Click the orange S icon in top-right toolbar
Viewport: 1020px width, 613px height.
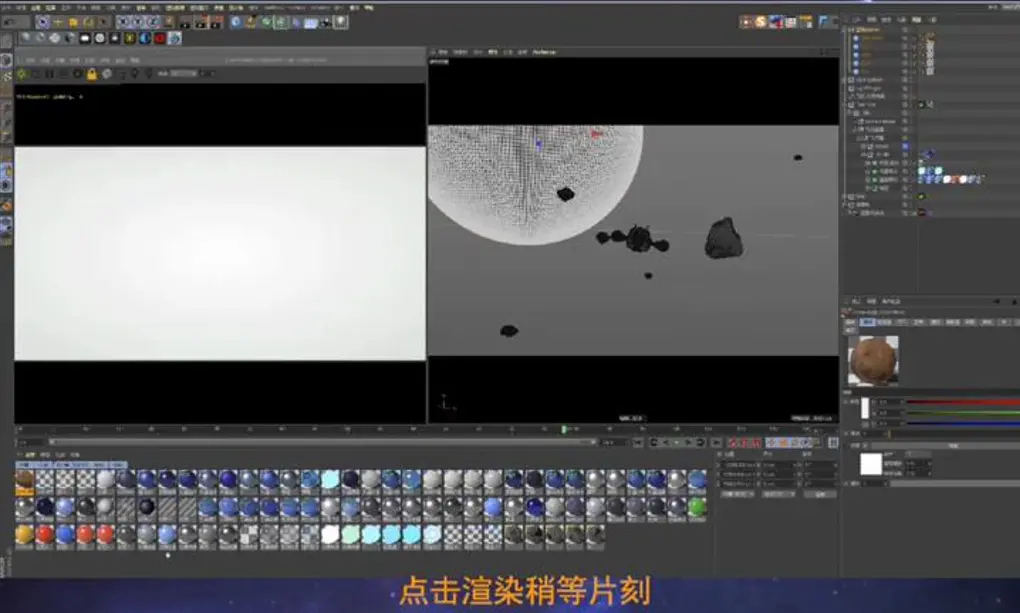(x=760, y=22)
